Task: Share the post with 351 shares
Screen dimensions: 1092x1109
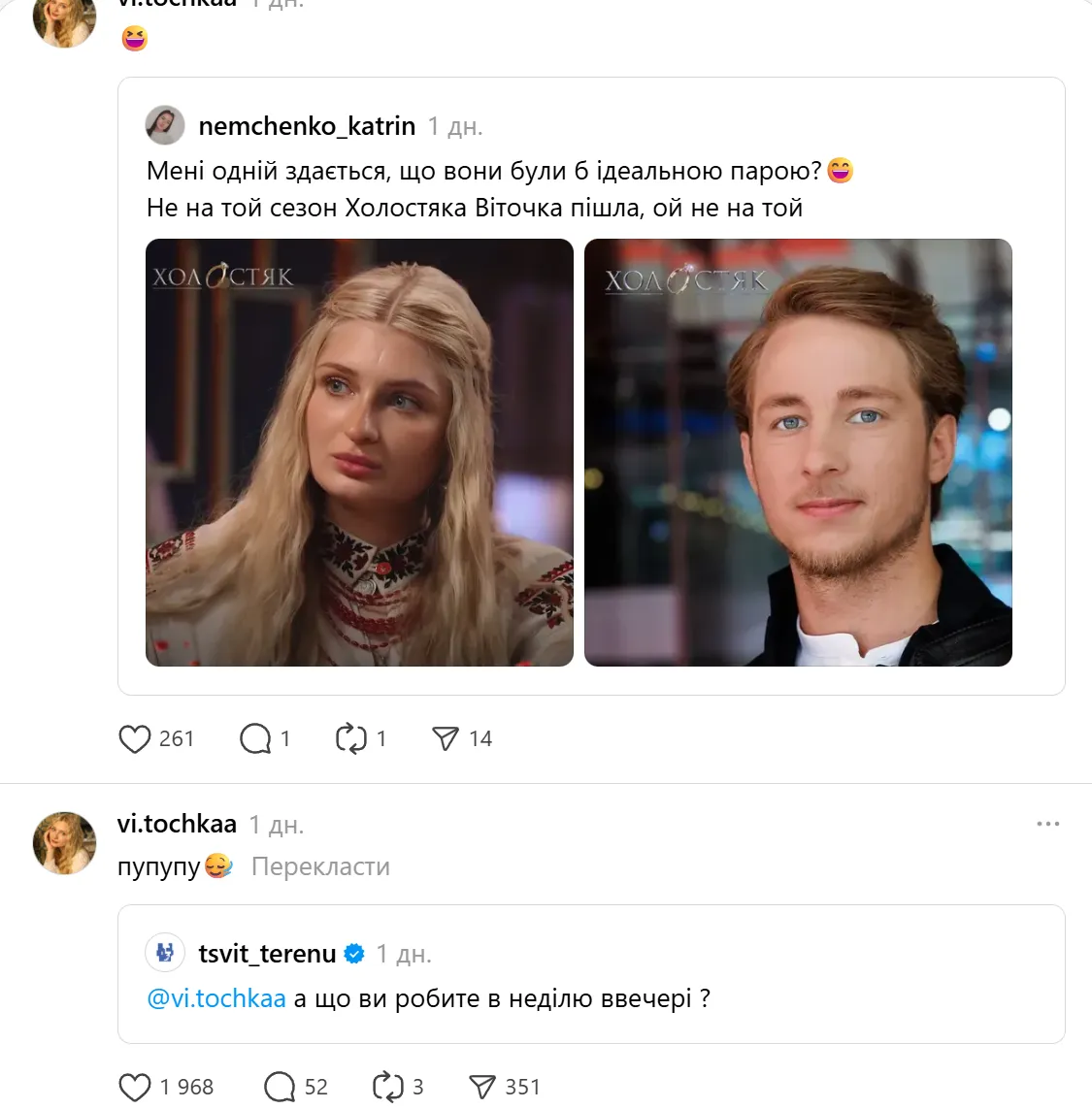Action: [x=482, y=1088]
